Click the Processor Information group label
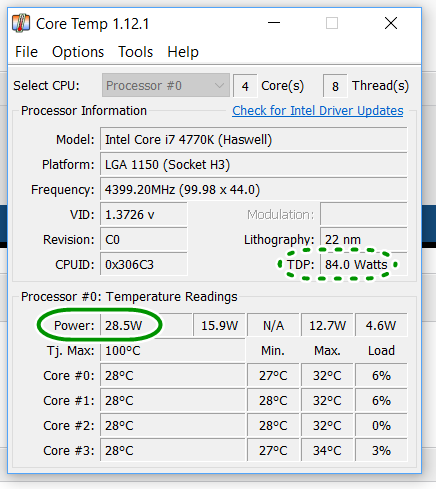436x489 pixels. (84, 111)
